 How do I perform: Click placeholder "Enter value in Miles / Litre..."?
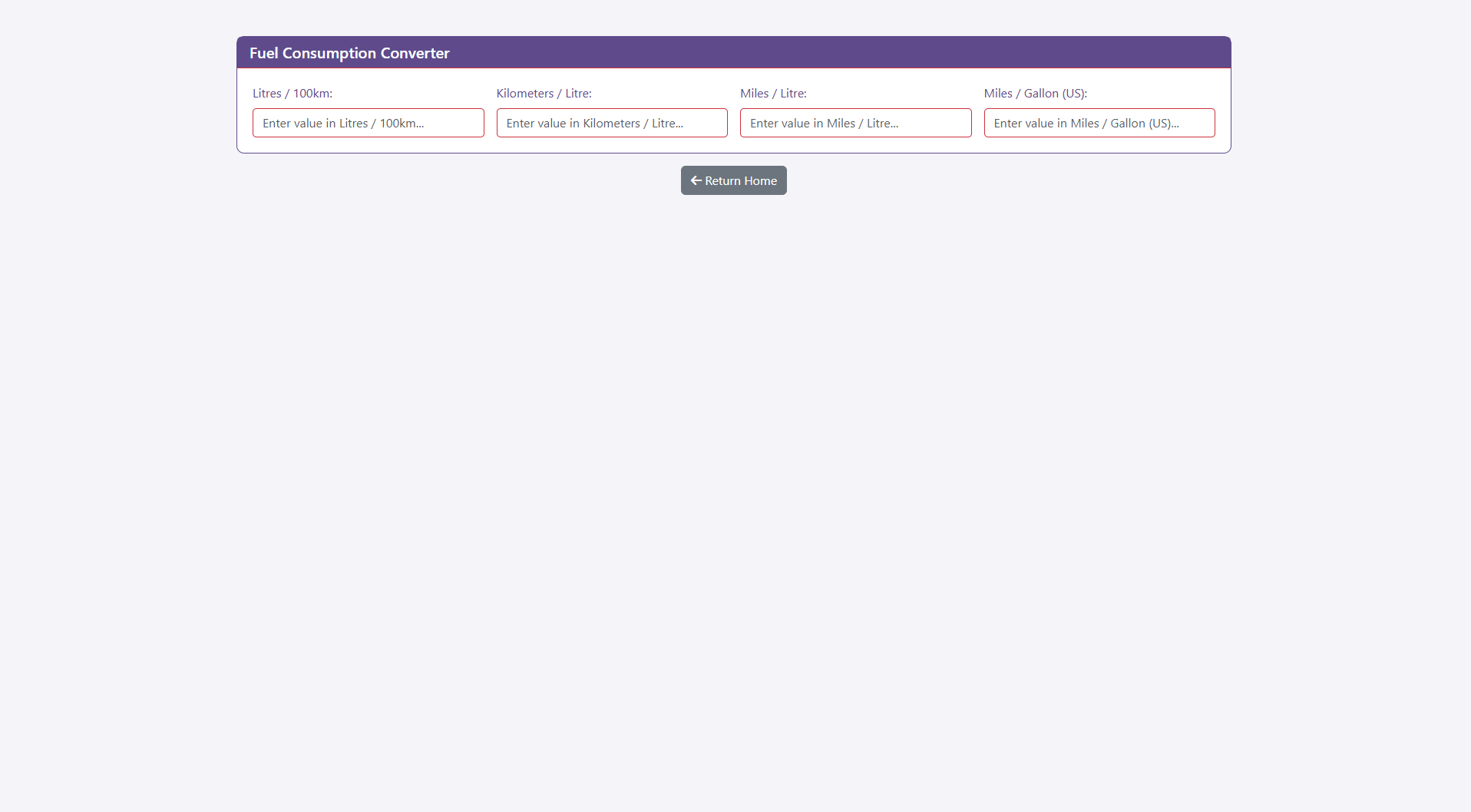(824, 124)
